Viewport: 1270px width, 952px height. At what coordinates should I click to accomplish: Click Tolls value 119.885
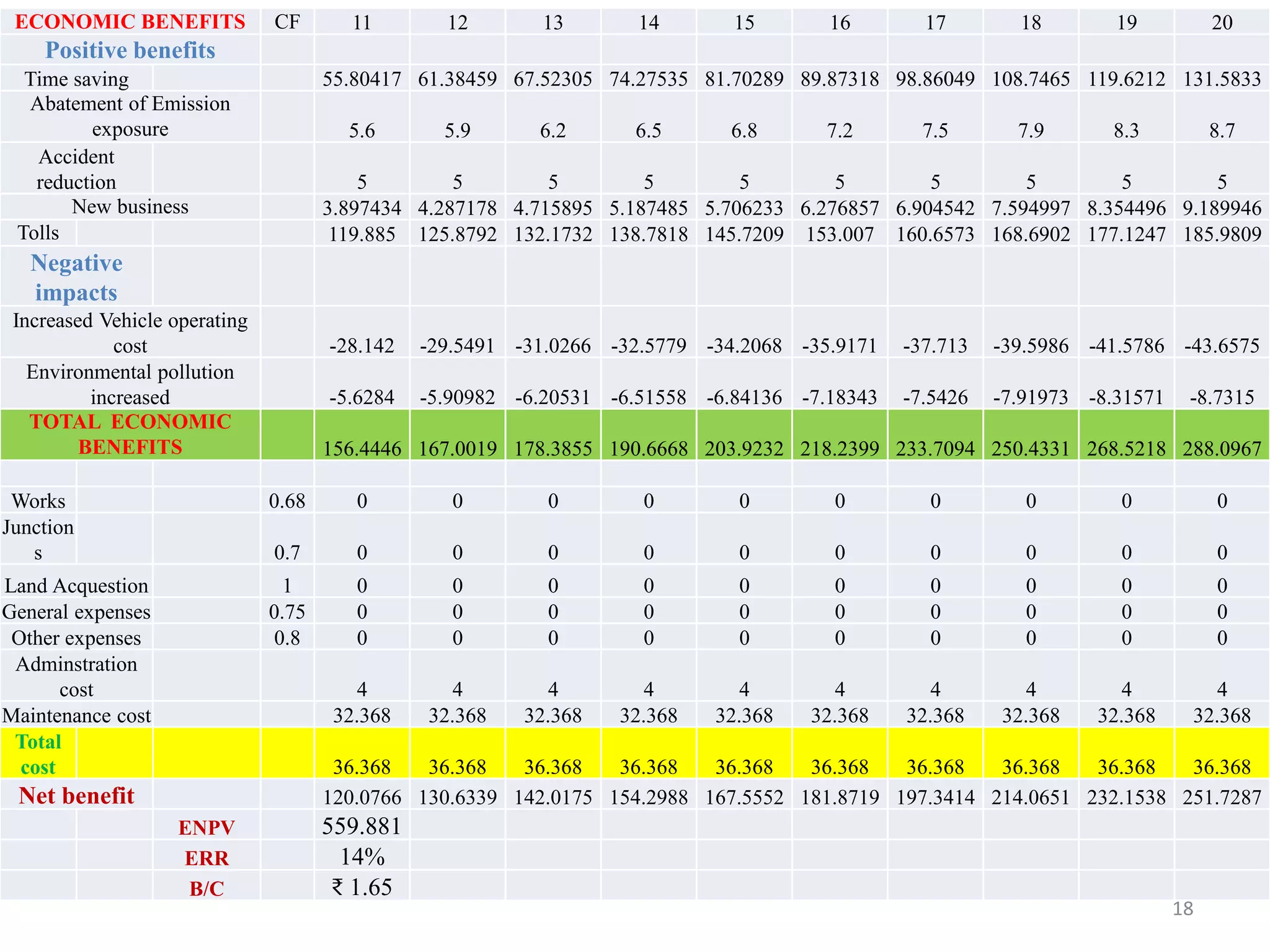362,234
